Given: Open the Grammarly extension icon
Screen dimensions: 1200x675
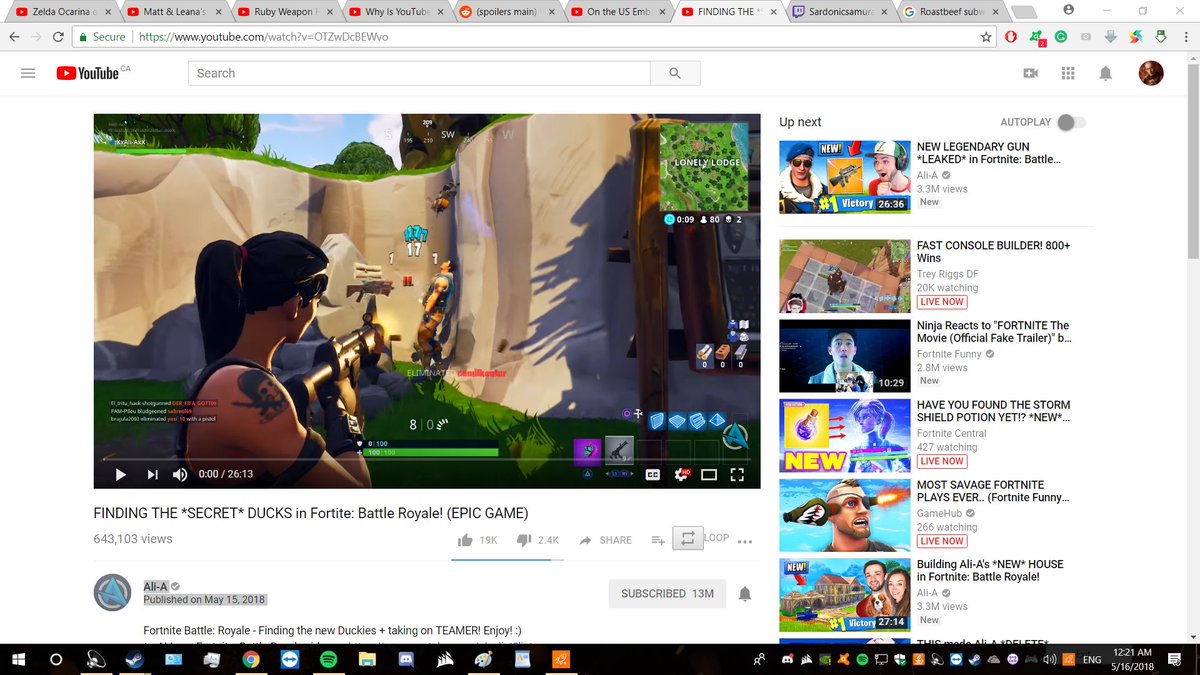Looking at the screenshot, I should pos(1061,37).
